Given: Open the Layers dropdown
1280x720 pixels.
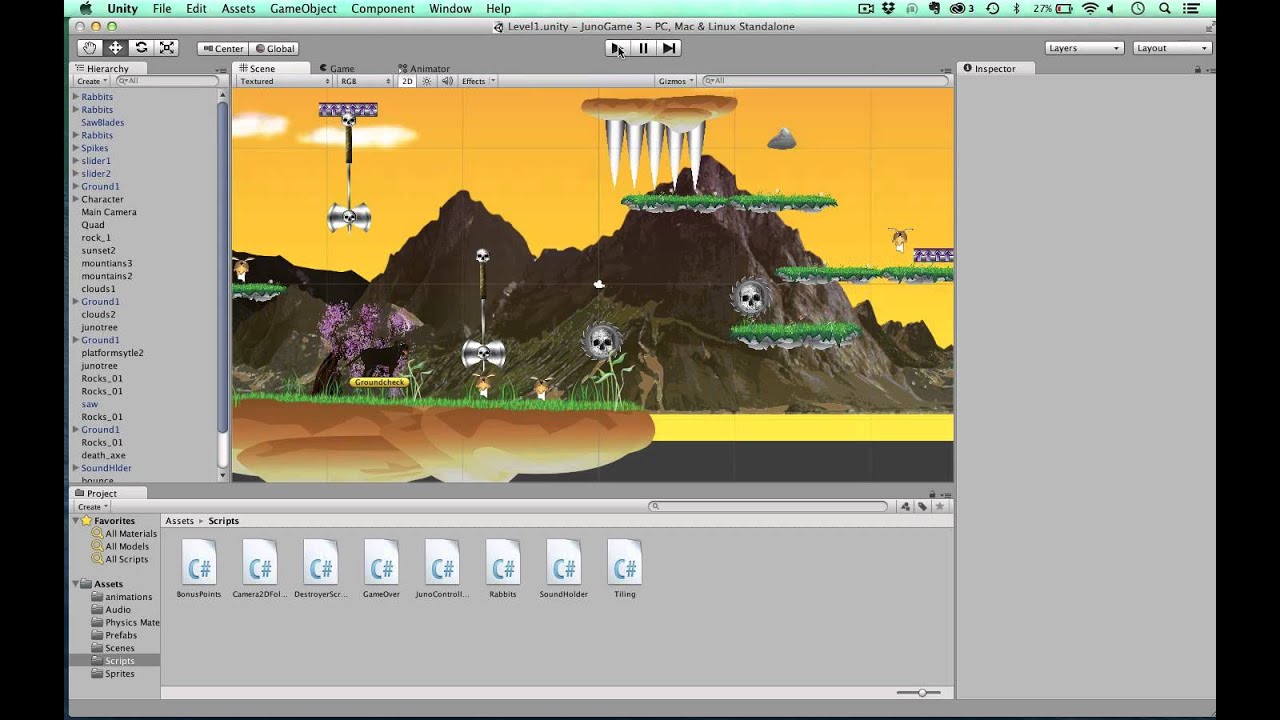Looking at the screenshot, I should (x=1084, y=48).
